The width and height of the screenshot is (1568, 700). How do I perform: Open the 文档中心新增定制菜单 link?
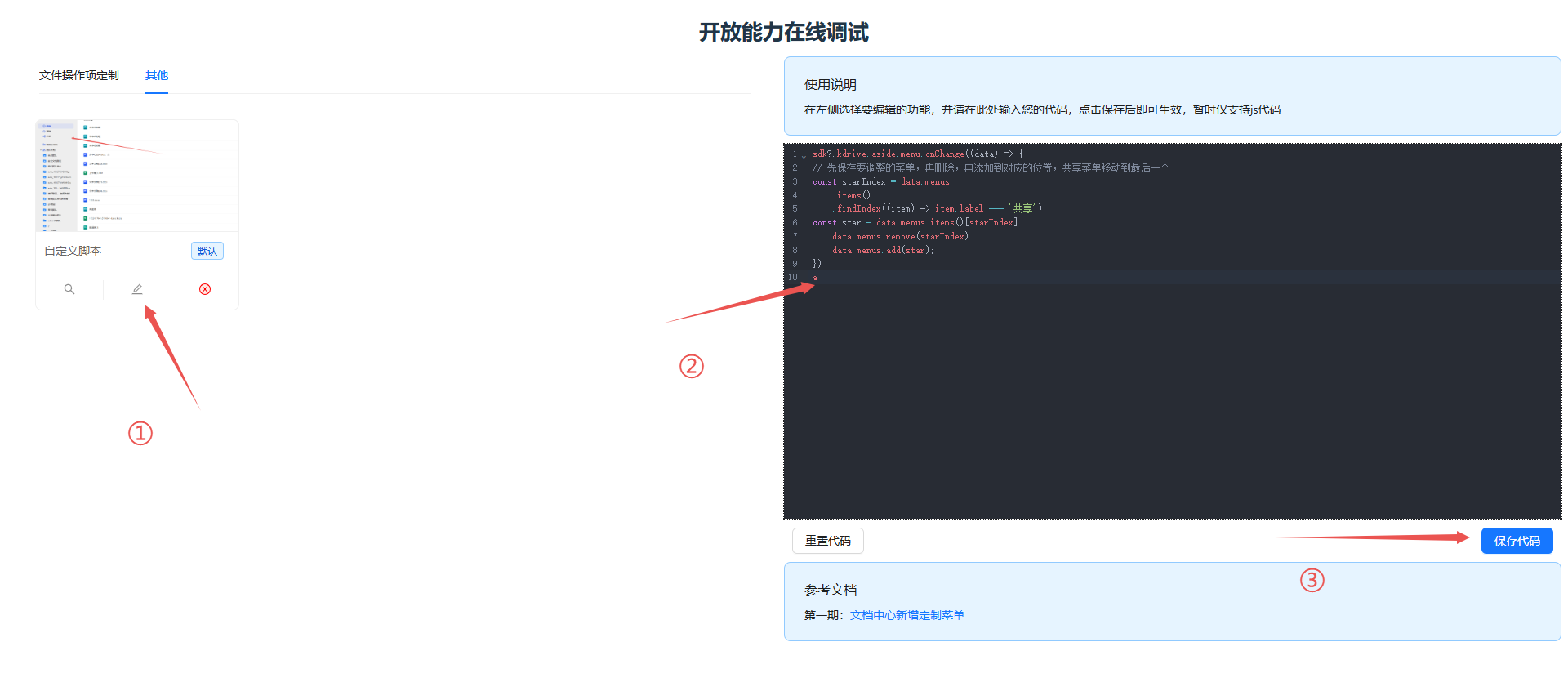(x=906, y=615)
